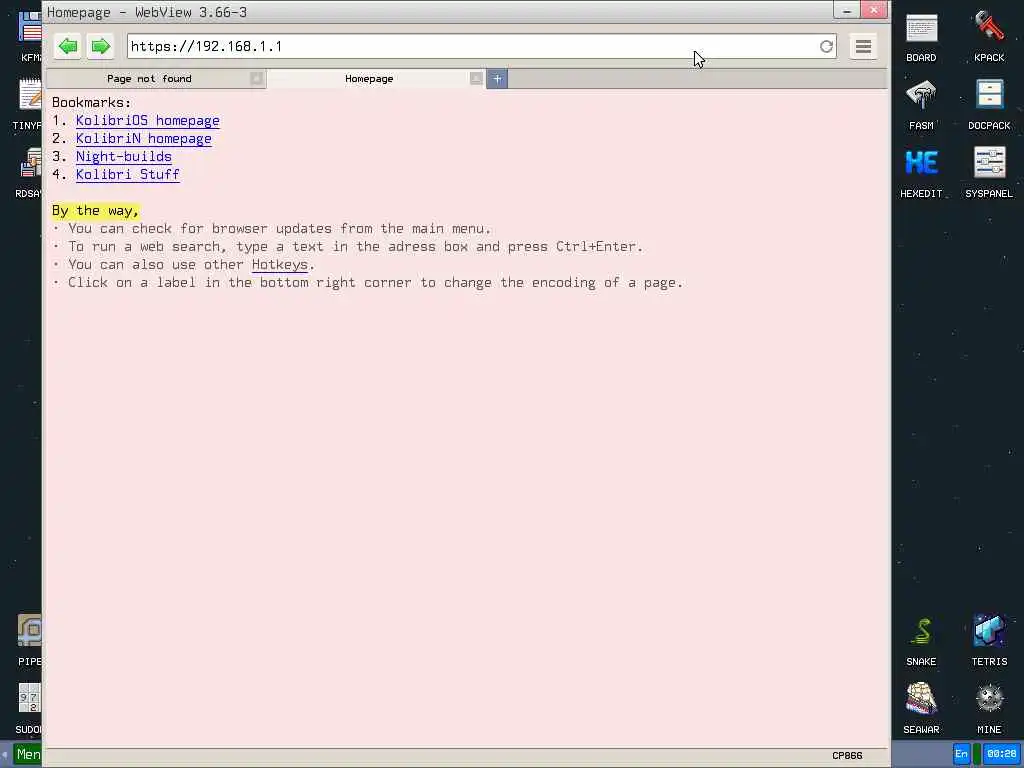Reload the page using the refresh icon

(x=826, y=46)
